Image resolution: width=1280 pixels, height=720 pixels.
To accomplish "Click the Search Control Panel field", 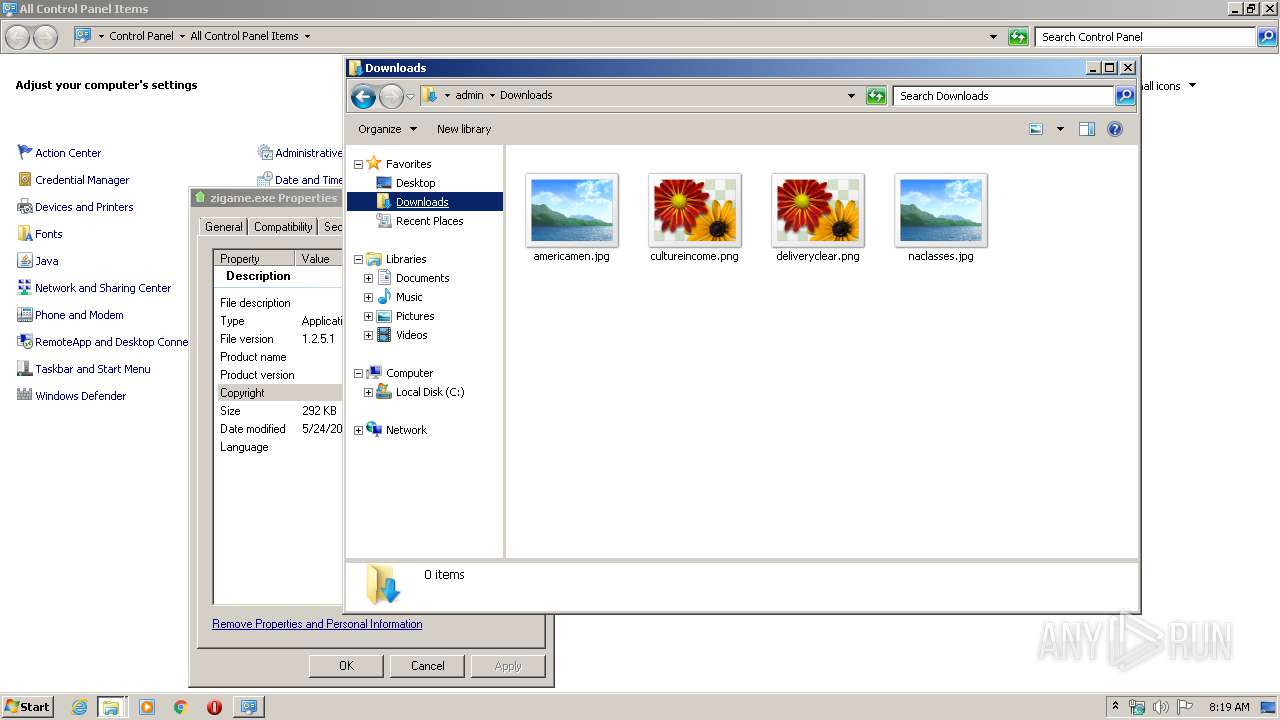I will tap(1145, 37).
